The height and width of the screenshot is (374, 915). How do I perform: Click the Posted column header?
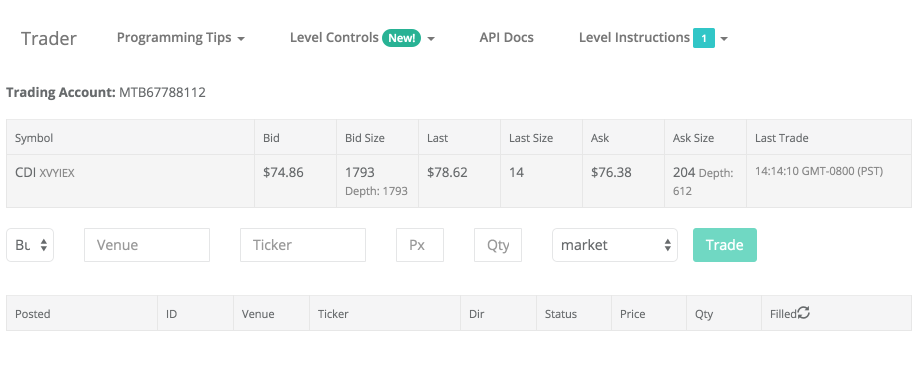click(33, 314)
